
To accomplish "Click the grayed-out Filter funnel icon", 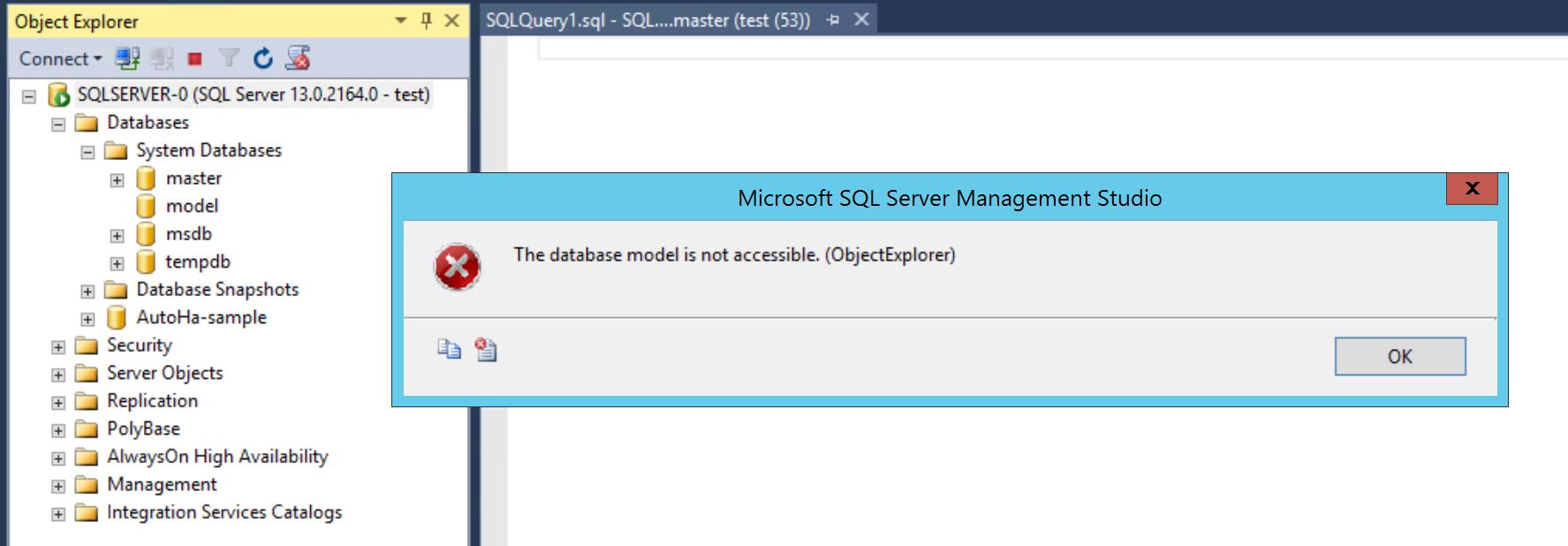I will [x=229, y=58].
